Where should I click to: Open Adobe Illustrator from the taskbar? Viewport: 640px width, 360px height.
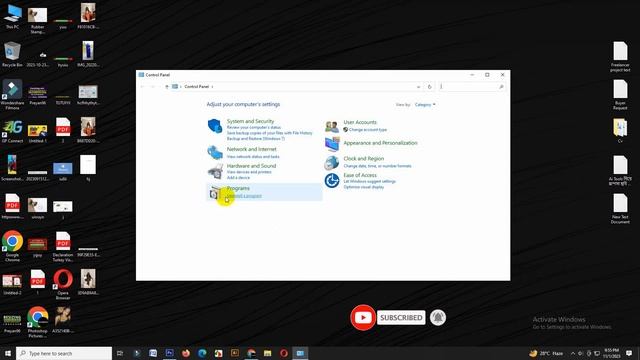click(x=235, y=353)
